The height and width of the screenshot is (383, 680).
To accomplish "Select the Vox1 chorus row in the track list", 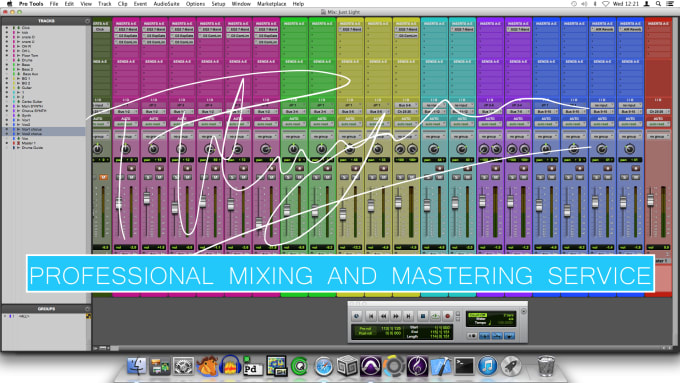I will (x=43, y=129).
